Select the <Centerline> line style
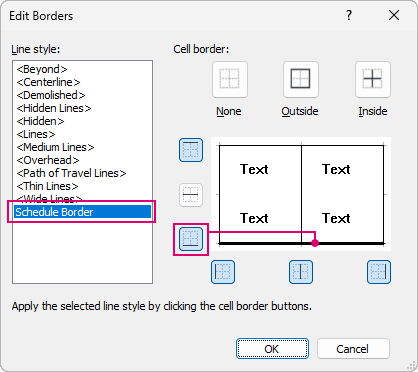Screen dimensions: 418x372 pos(48,82)
